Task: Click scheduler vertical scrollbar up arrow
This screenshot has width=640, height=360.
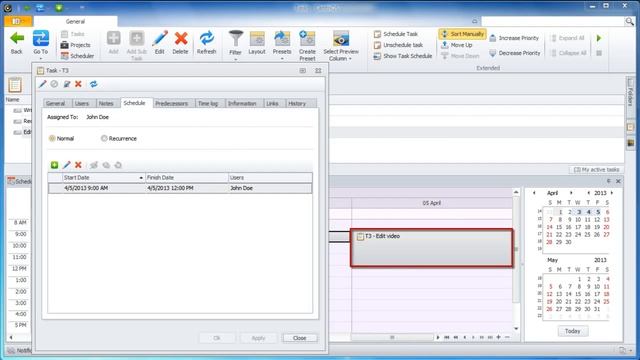Action: 516,192
